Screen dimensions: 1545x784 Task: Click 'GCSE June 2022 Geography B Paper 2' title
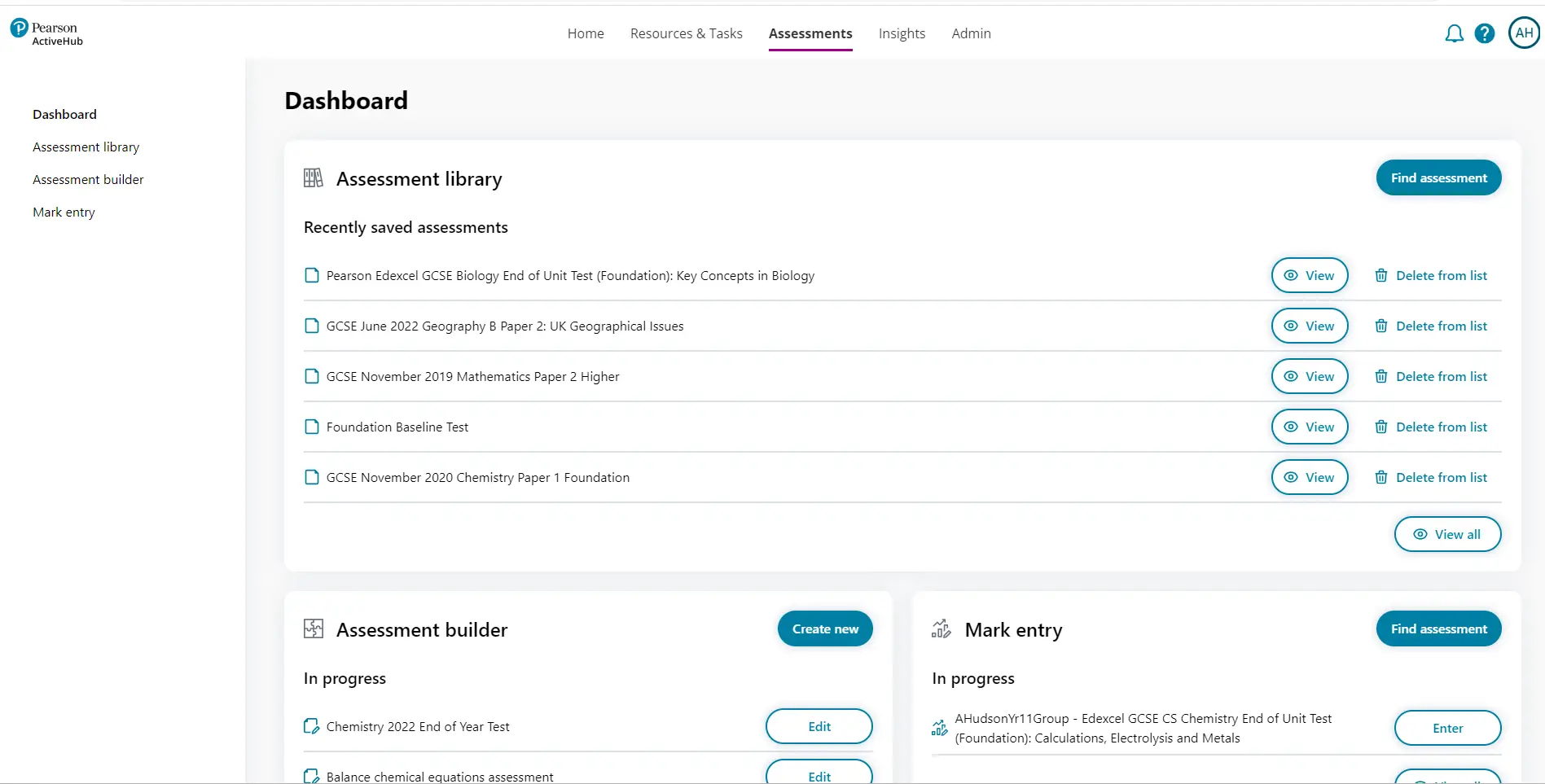pos(505,326)
